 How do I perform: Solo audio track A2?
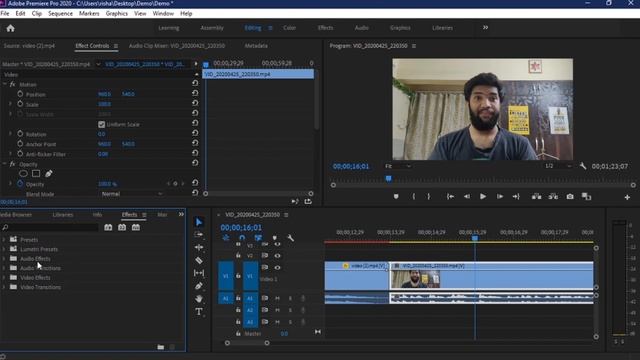coord(290,310)
